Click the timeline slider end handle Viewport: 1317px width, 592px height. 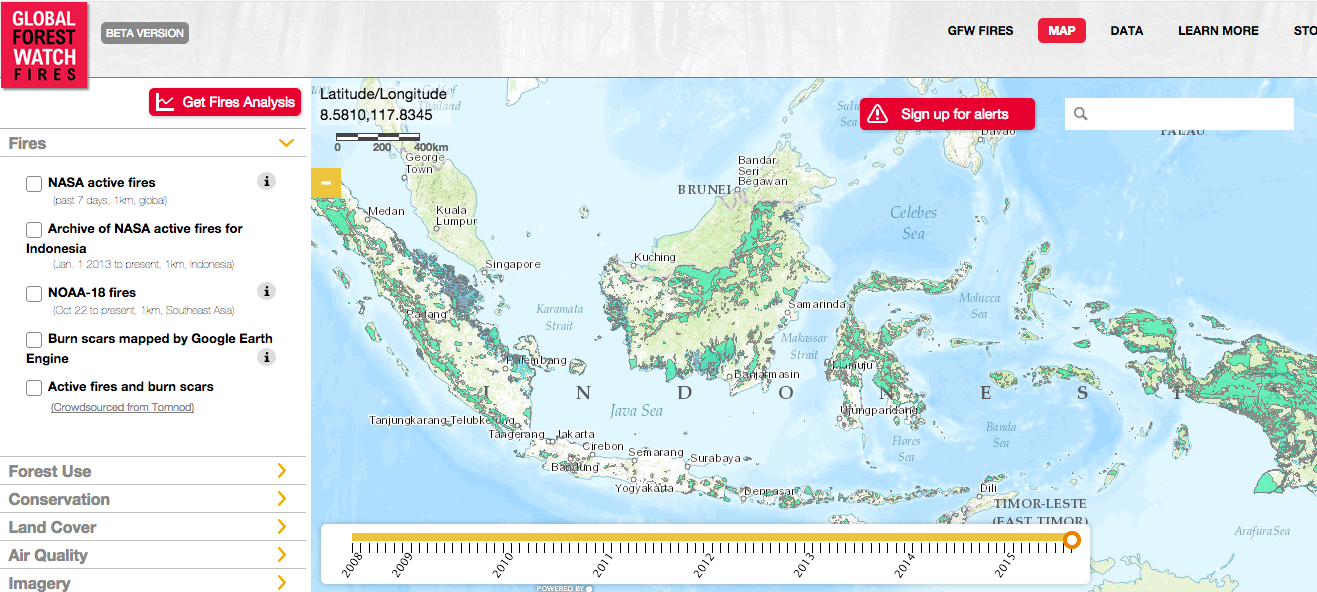click(x=1072, y=541)
